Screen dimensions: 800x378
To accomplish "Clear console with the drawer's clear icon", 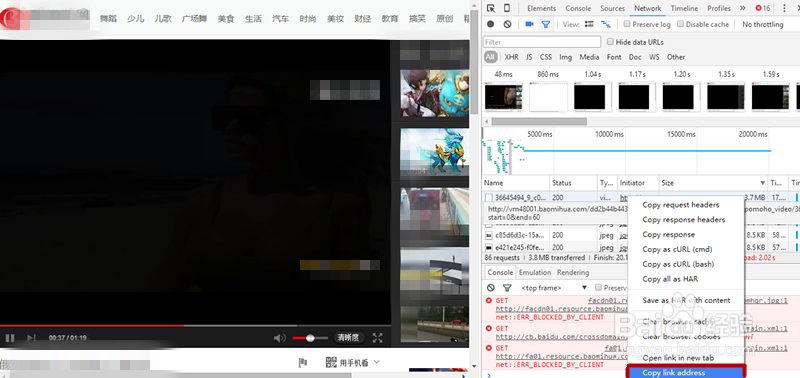I will [x=491, y=288].
